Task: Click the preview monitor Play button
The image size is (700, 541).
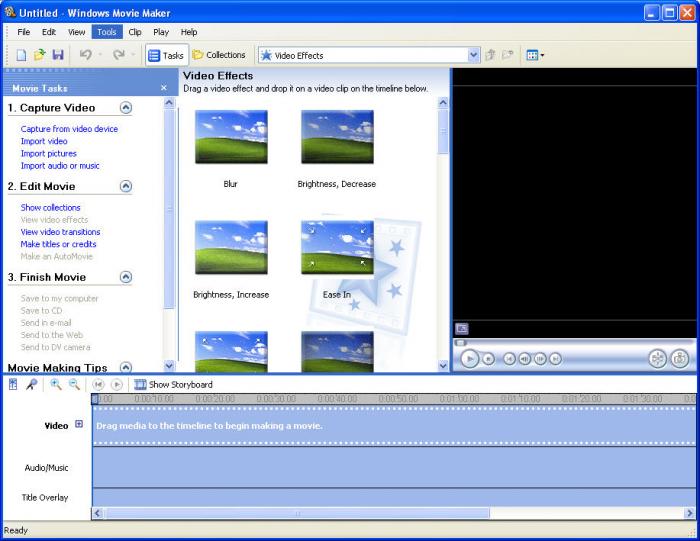Action: 470,358
